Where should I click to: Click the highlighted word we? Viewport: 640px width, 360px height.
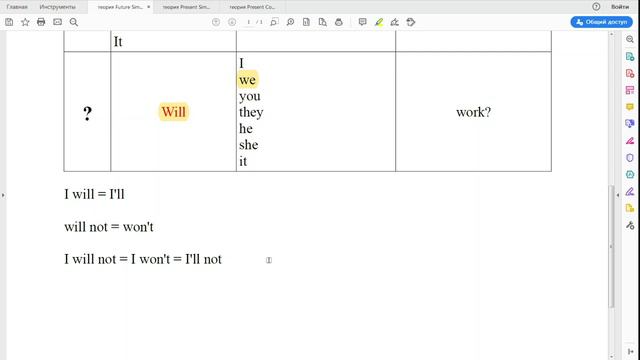(247, 80)
